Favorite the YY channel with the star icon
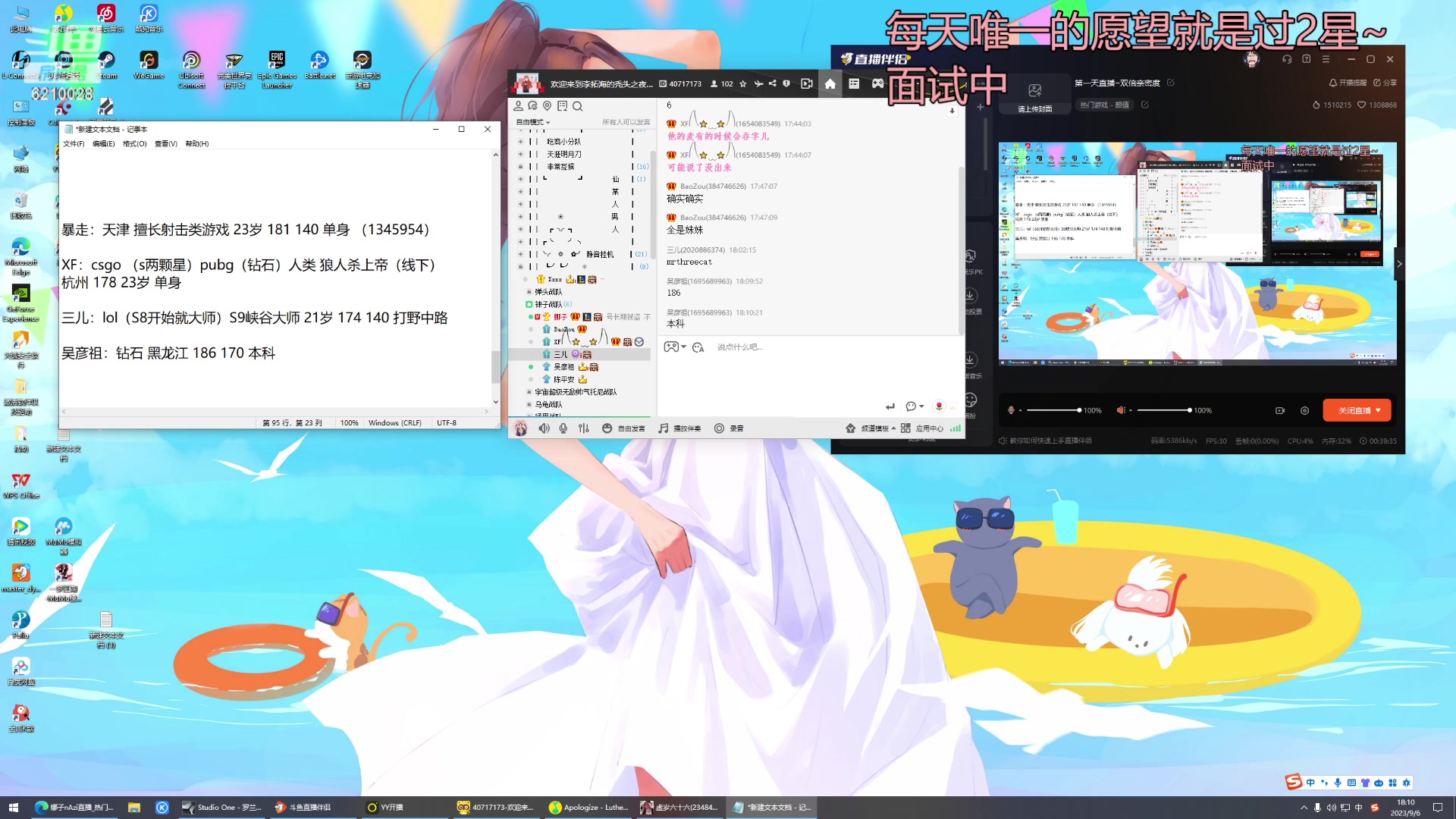This screenshot has width=1456, height=819. [743, 84]
